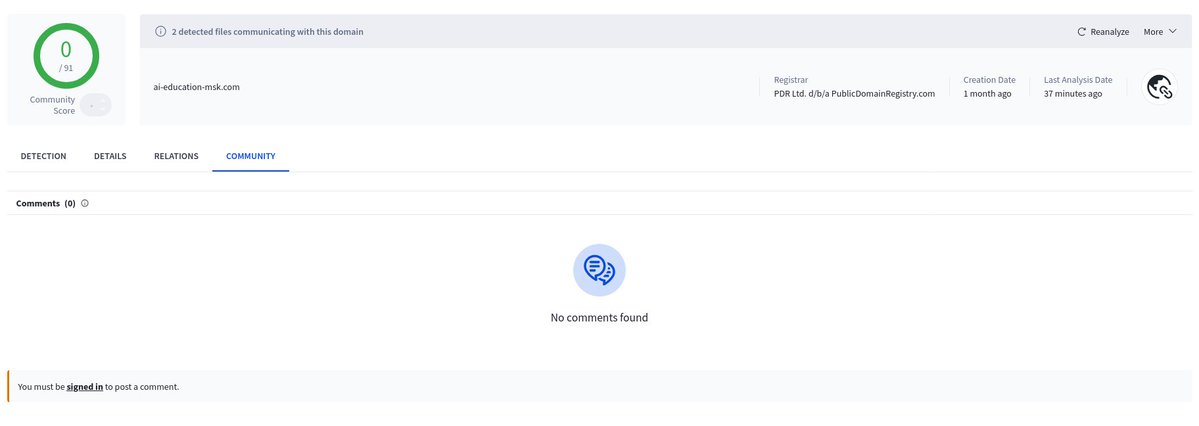Image resolution: width=1199 pixels, height=426 pixels.
Task: Click Last Analysis Date 37 minutes ago
Action: coord(1073,94)
